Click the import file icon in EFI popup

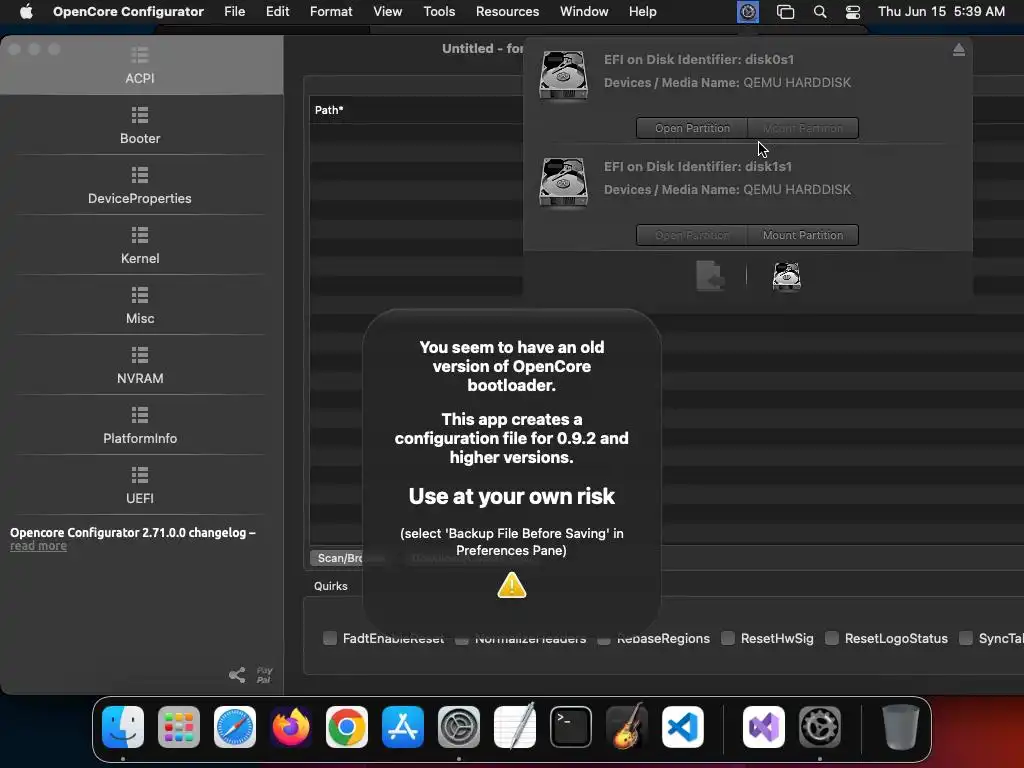click(x=710, y=276)
